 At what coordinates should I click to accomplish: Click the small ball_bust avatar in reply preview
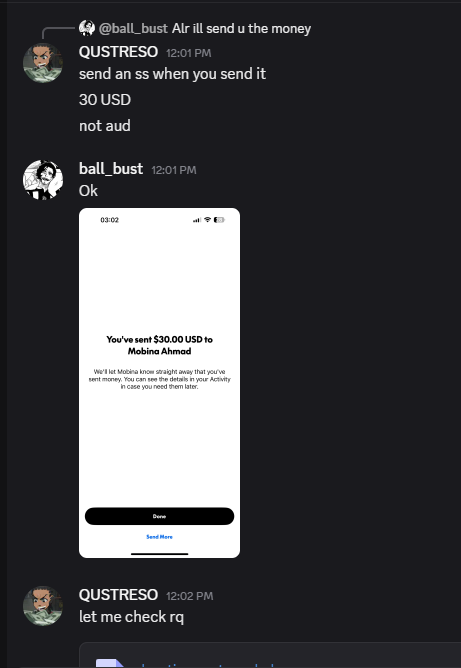tap(87, 28)
